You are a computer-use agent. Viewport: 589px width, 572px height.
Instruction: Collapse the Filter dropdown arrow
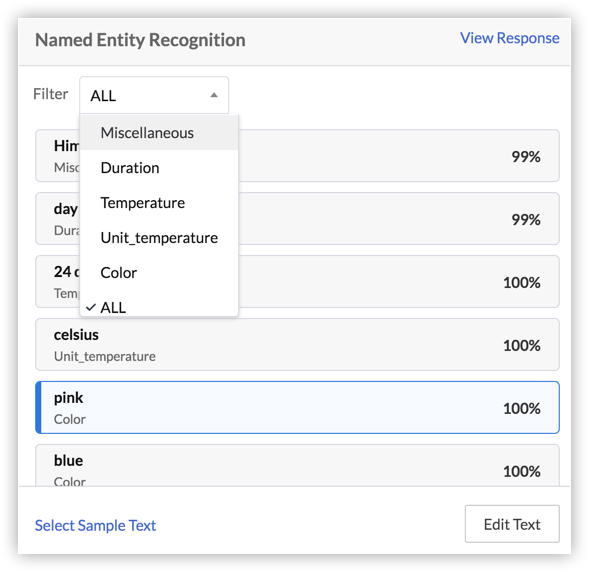pos(214,95)
